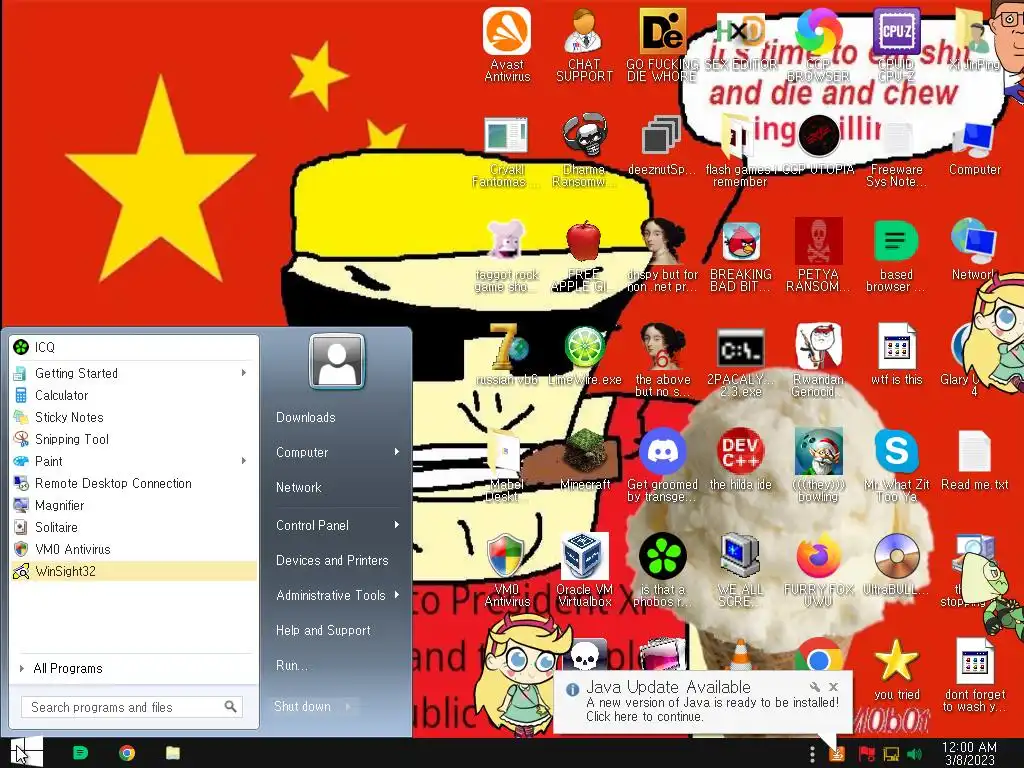Image resolution: width=1024 pixels, height=768 pixels.
Task: Show hidden system tray icons
Action: [x=812, y=754]
